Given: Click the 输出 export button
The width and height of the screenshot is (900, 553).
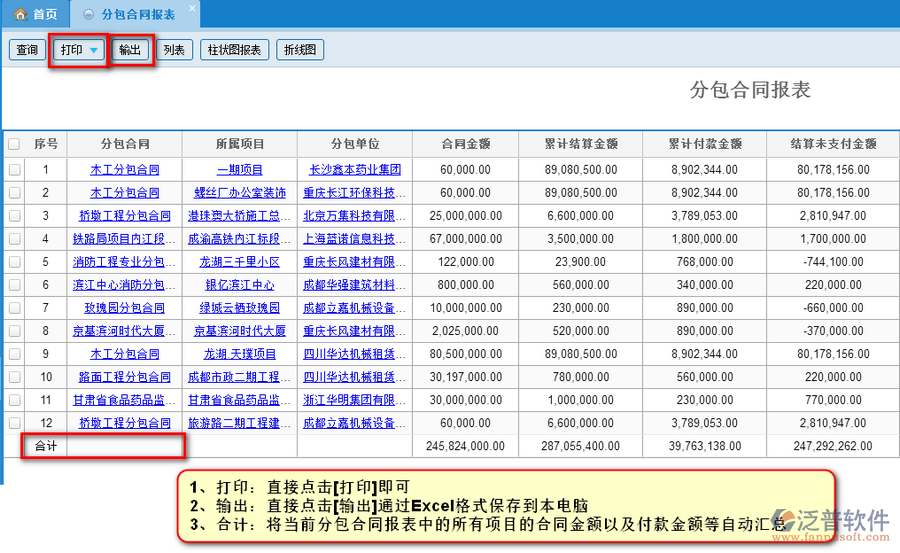Looking at the screenshot, I should (130, 50).
